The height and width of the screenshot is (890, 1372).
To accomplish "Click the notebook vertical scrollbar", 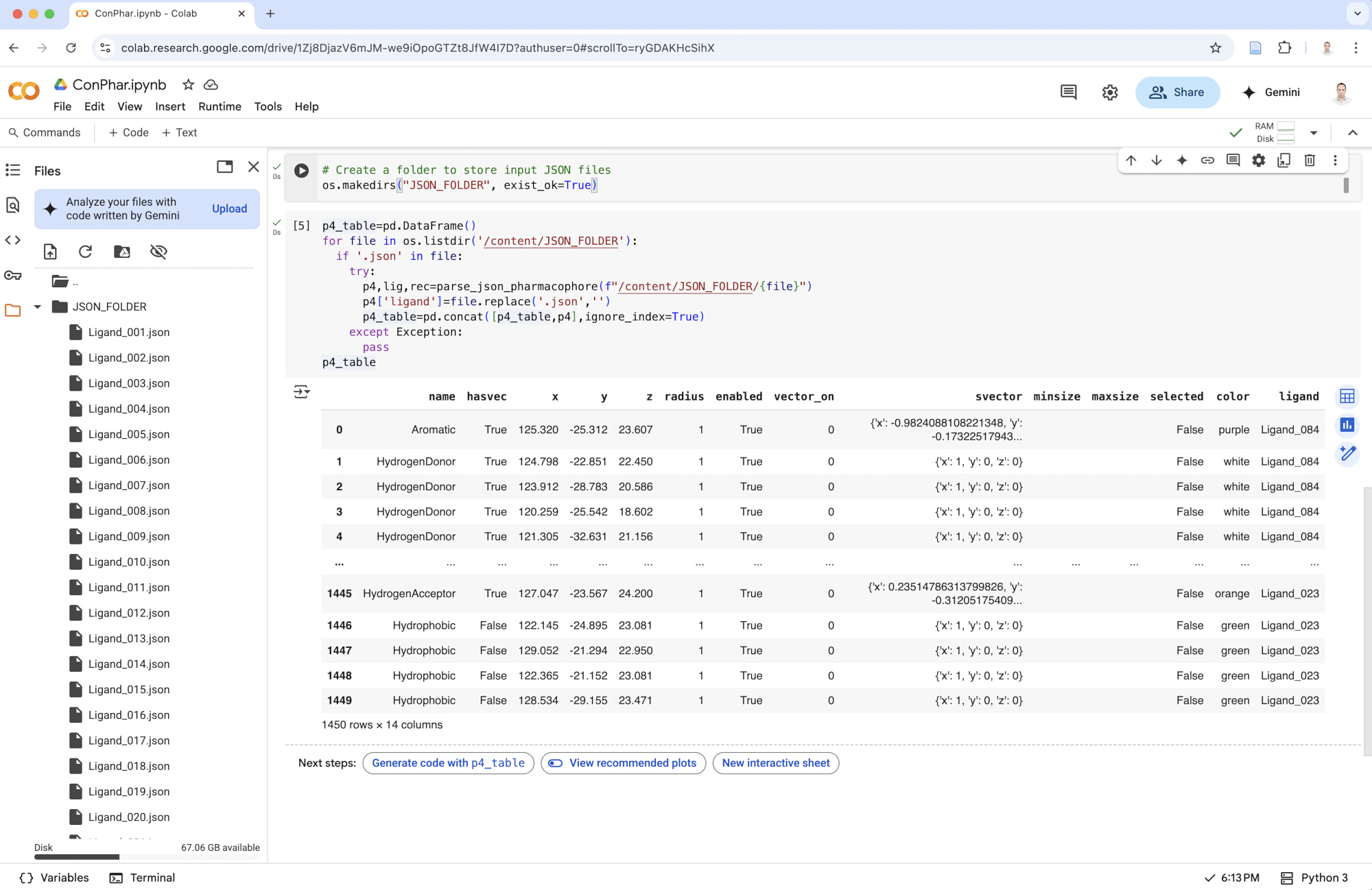I will click(x=1368, y=621).
